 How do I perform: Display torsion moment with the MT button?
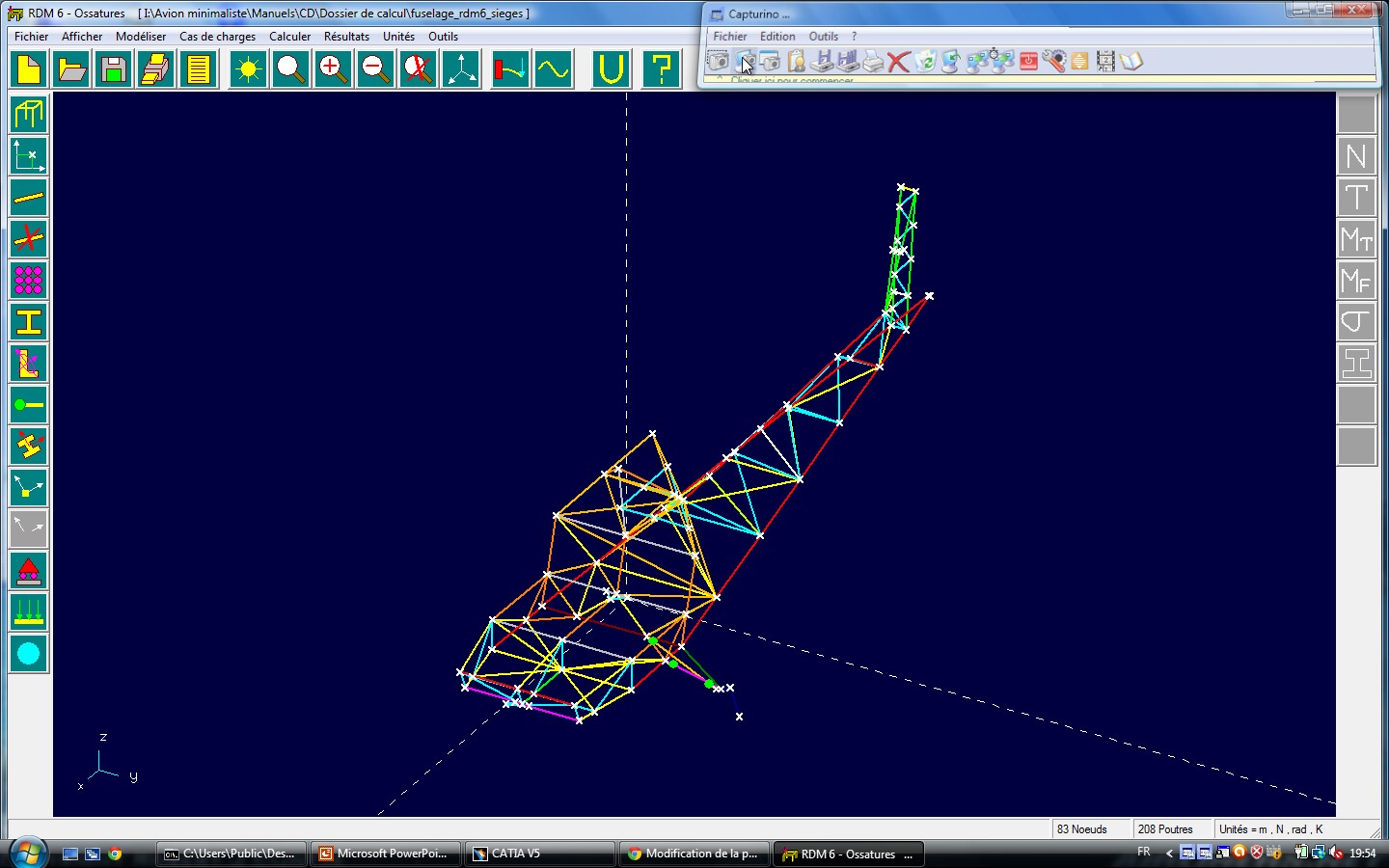[1356, 239]
